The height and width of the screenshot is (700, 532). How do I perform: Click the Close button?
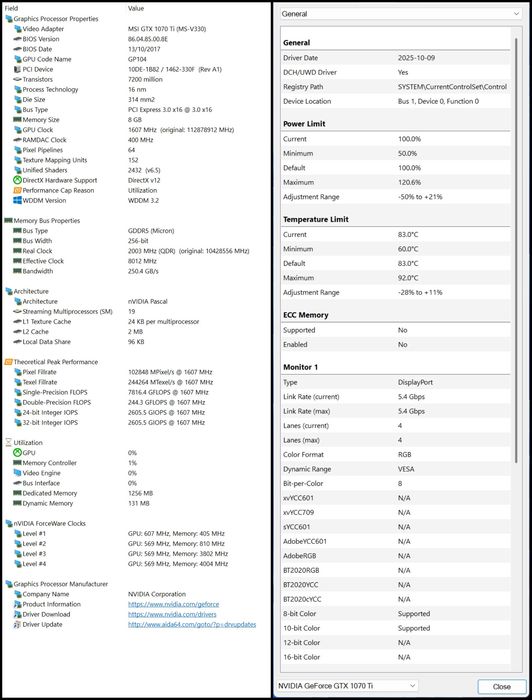(x=502, y=687)
